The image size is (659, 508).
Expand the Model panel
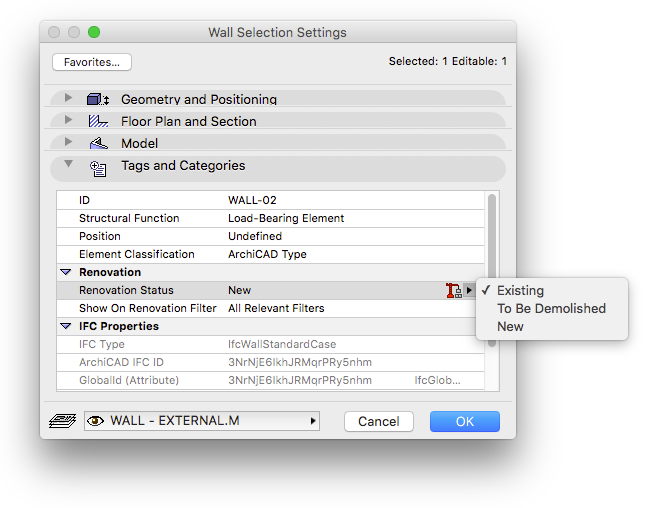coord(68,142)
